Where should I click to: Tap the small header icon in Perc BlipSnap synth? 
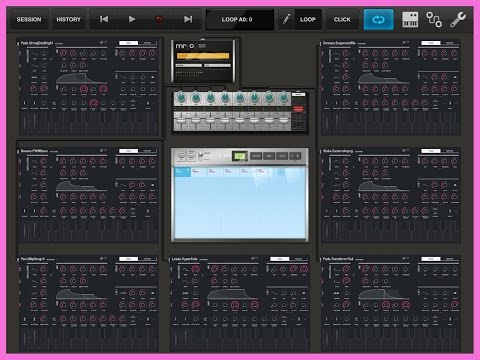103,258
